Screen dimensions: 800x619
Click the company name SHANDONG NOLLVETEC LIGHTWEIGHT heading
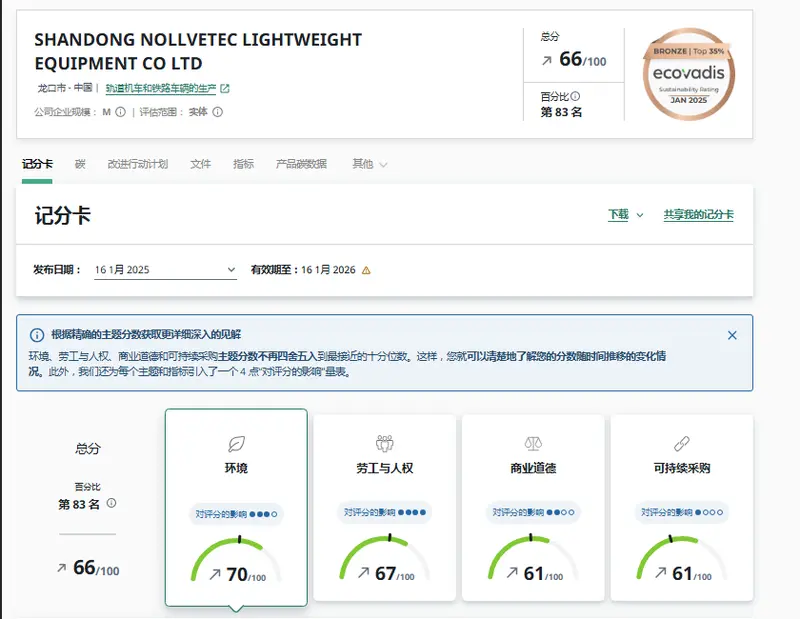point(198,52)
